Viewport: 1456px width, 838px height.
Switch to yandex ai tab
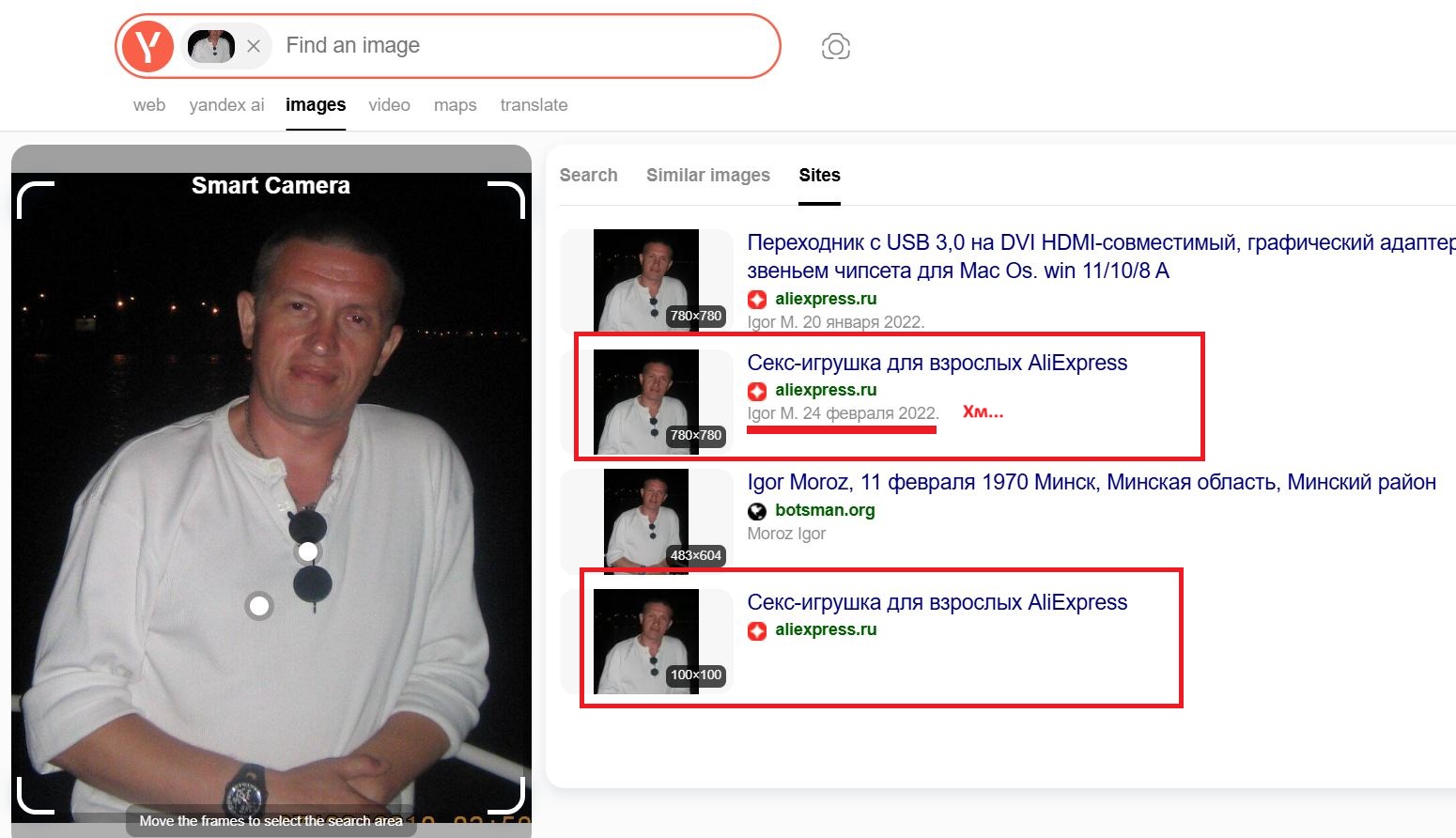[226, 105]
